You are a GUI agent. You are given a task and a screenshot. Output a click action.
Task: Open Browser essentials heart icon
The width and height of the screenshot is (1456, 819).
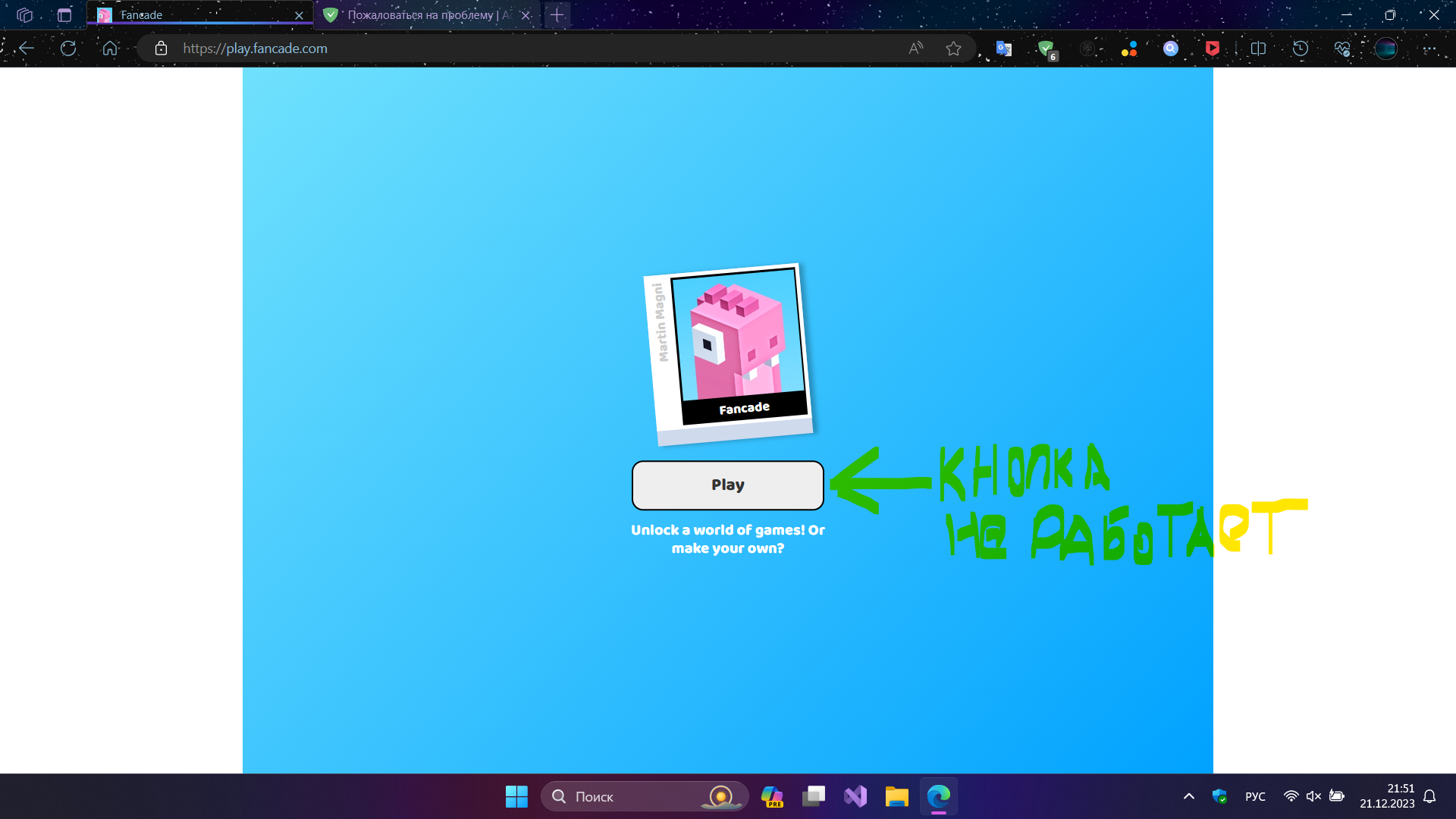click(x=1342, y=49)
